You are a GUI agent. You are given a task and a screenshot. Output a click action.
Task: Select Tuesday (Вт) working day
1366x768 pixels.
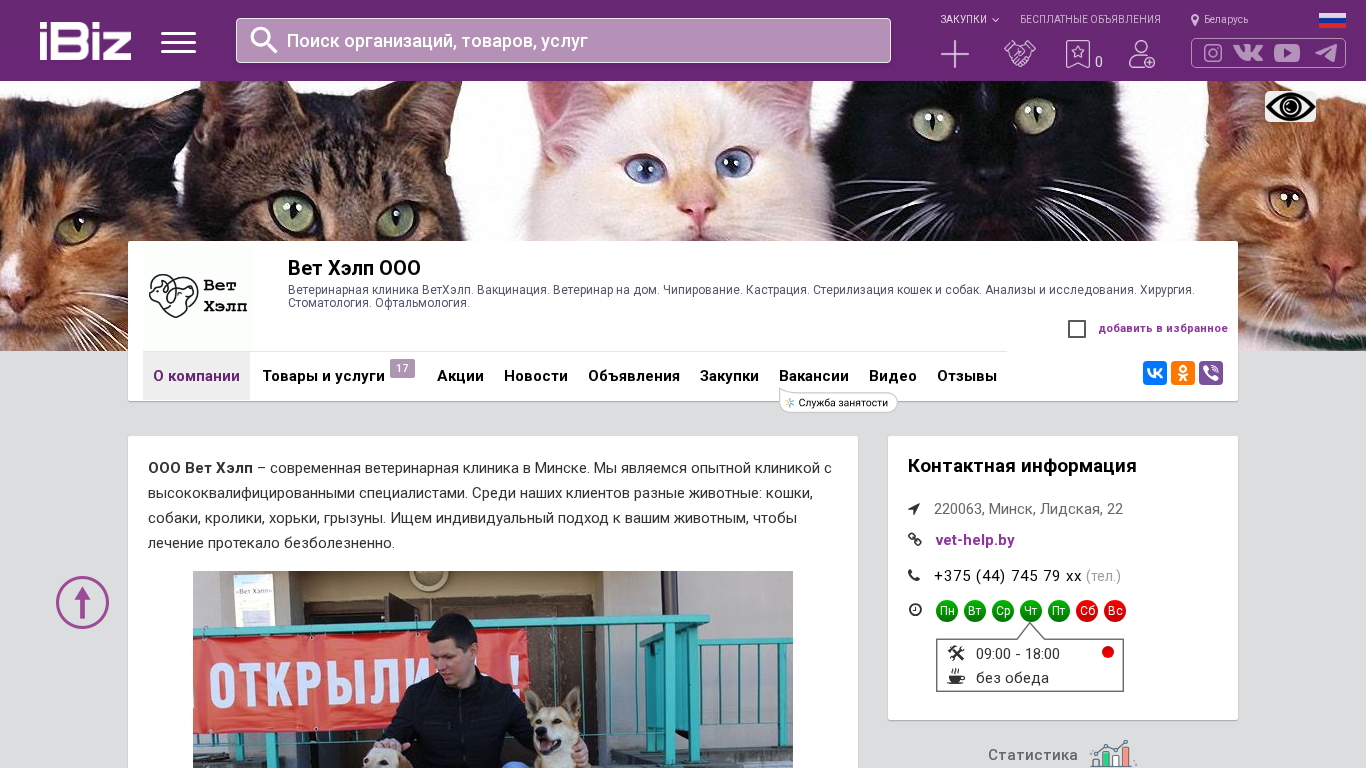(x=975, y=611)
